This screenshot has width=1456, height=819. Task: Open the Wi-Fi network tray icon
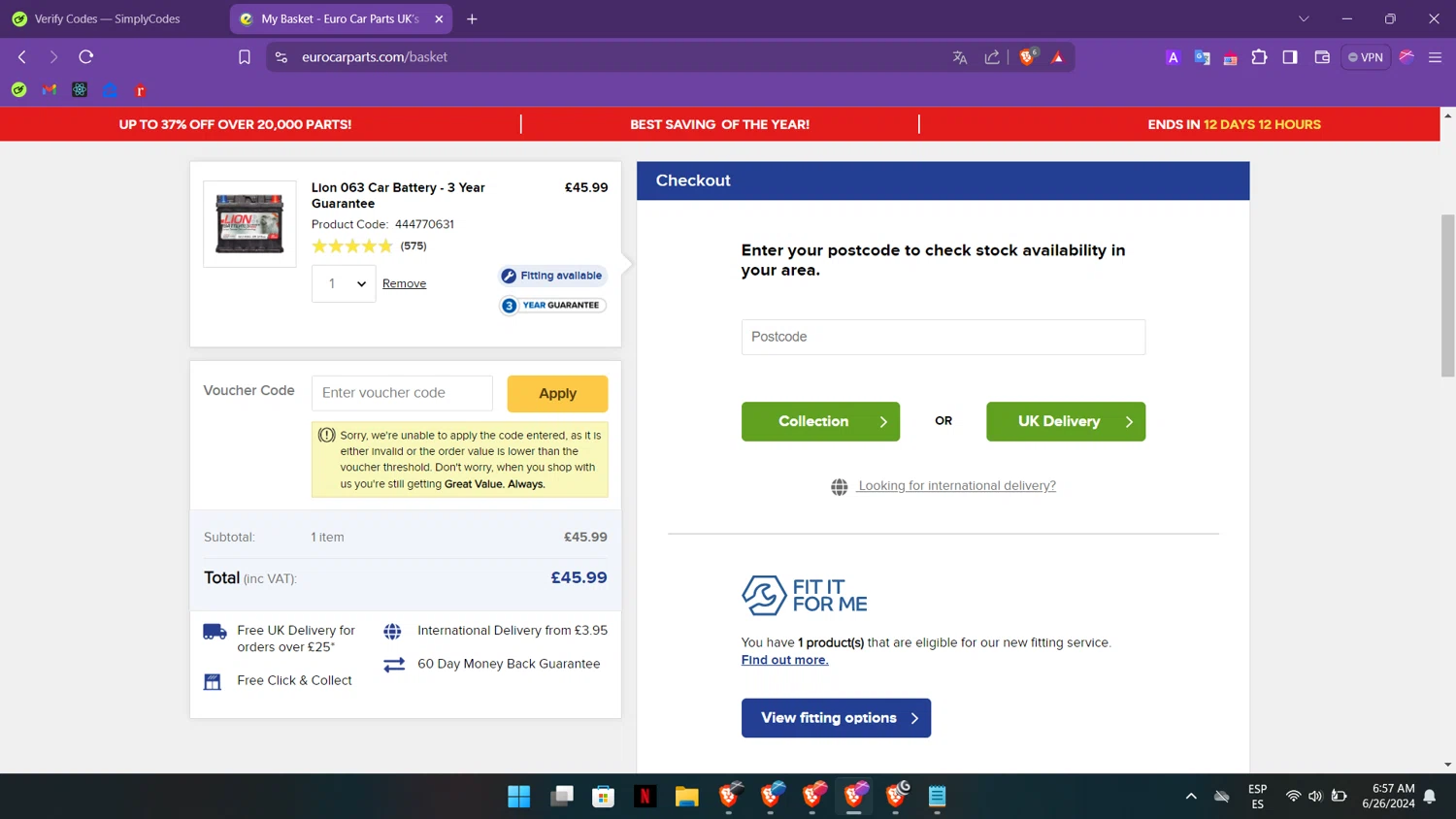(1293, 797)
